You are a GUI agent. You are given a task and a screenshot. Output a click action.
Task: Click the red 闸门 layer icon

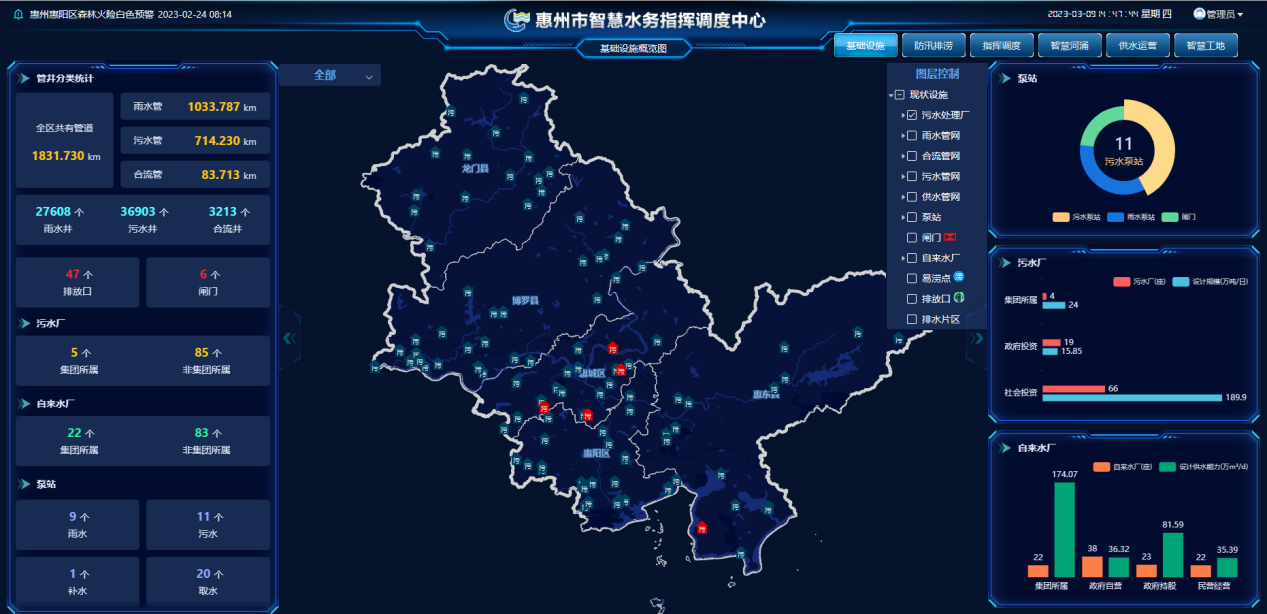pyautogui.click(x=950, y=238)
